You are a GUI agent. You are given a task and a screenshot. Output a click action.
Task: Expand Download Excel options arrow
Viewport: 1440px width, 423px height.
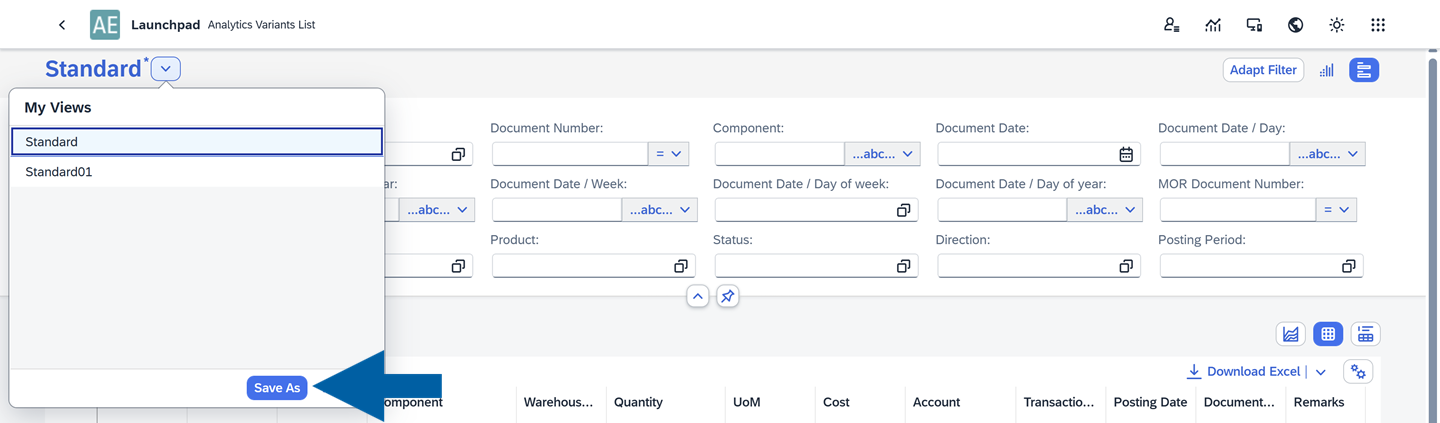tap(1320, 372)
